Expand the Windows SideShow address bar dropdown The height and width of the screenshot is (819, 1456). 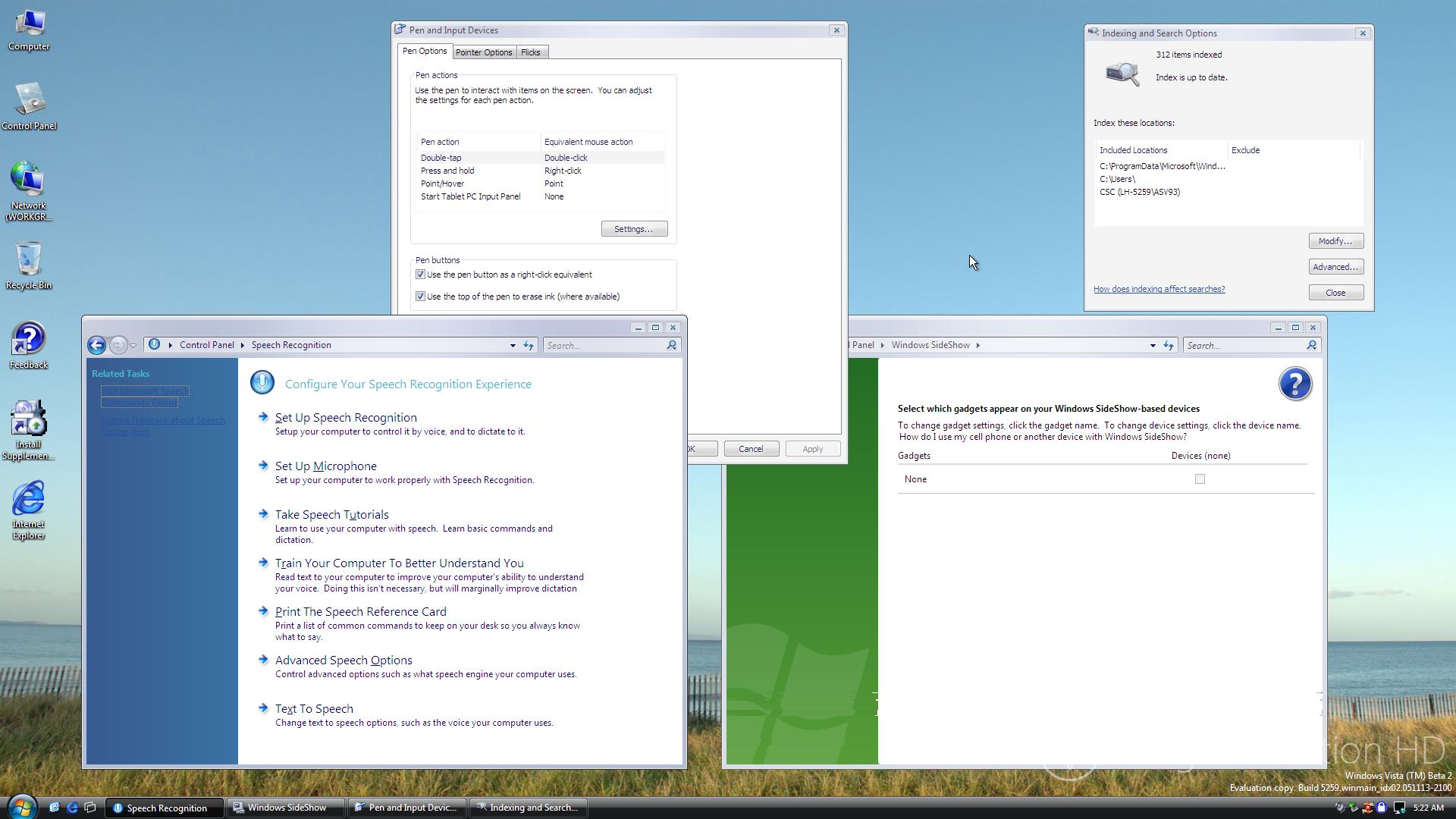pos(1153,346)
